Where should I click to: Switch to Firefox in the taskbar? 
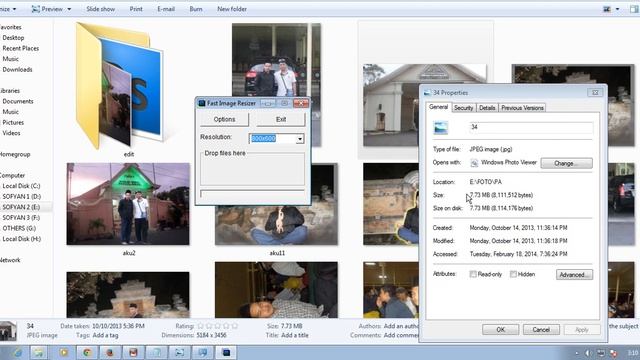pyautogui.click(x=110, y=352)
